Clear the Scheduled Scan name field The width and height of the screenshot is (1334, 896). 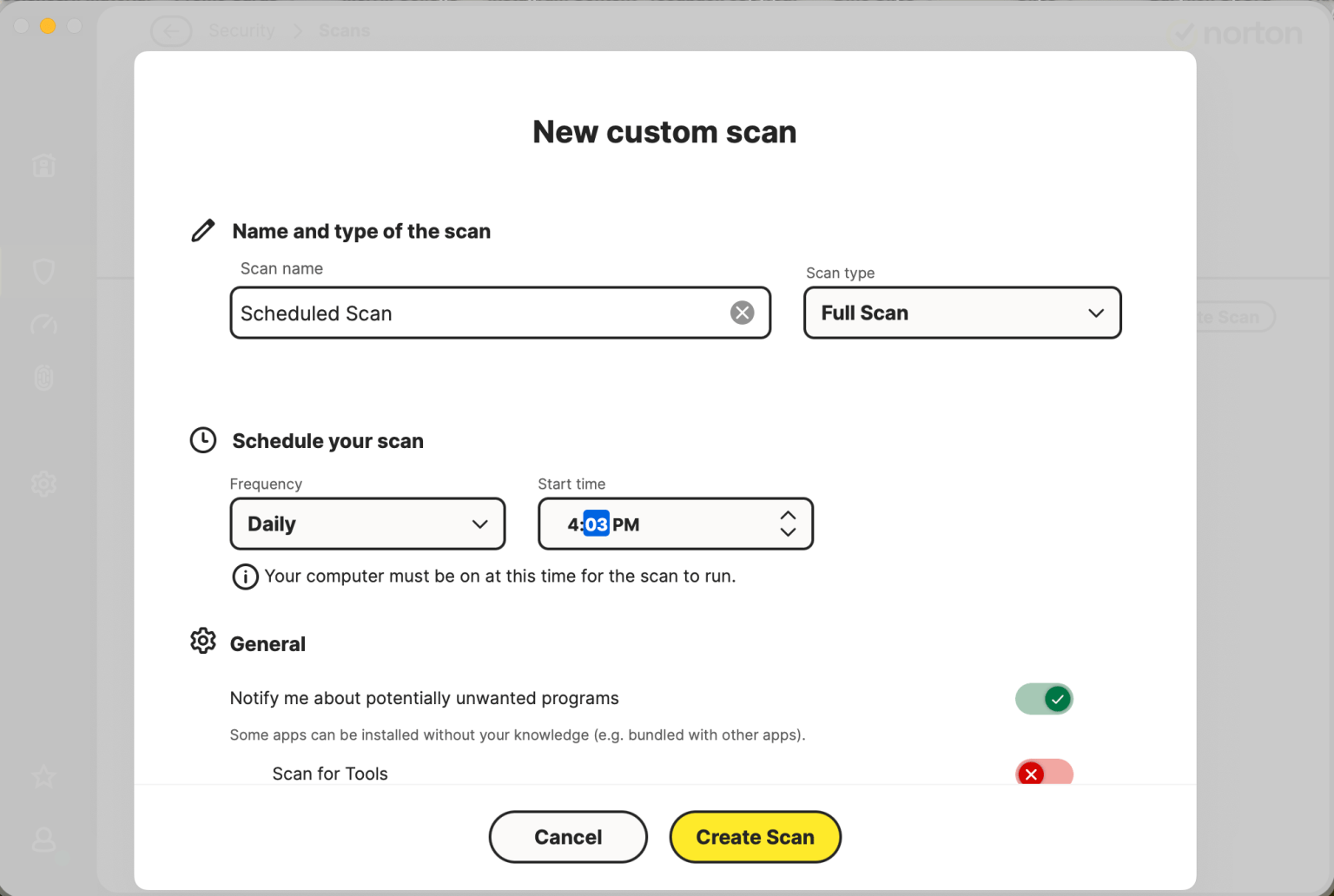pos(742,313)
